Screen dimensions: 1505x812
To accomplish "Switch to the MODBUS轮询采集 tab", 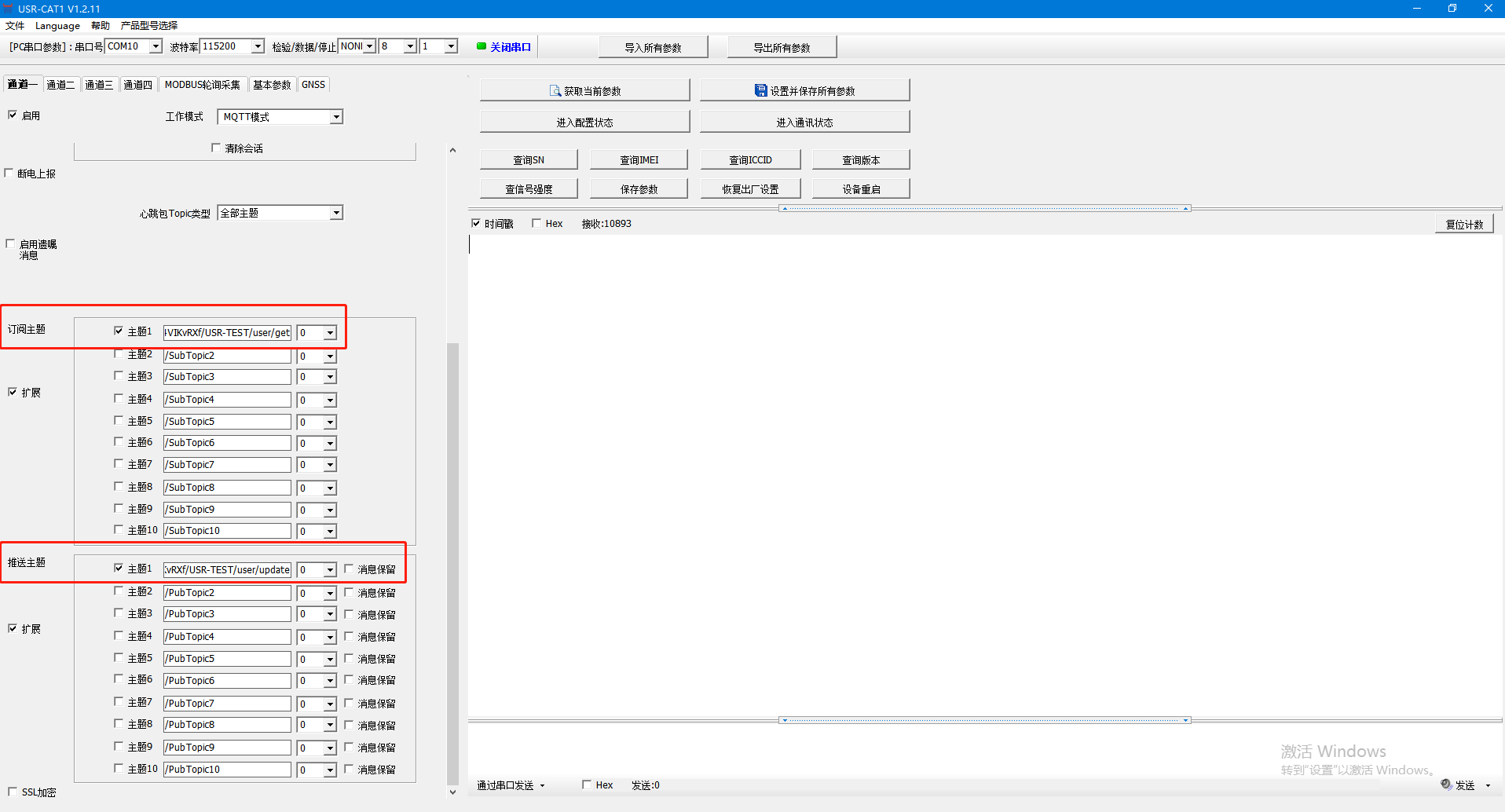I will tap(202, 85).
